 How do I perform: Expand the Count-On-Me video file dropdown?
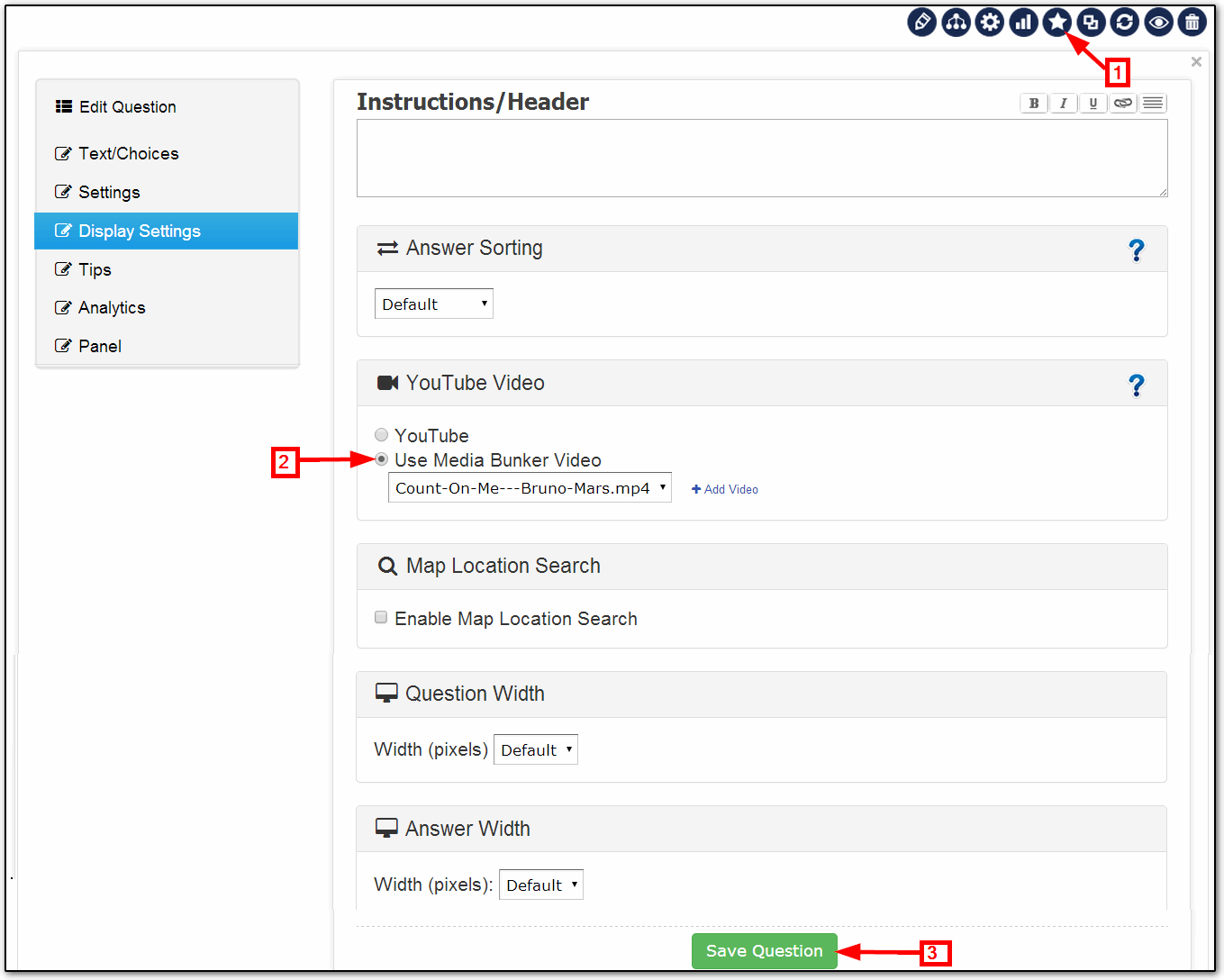coord(530,488)
